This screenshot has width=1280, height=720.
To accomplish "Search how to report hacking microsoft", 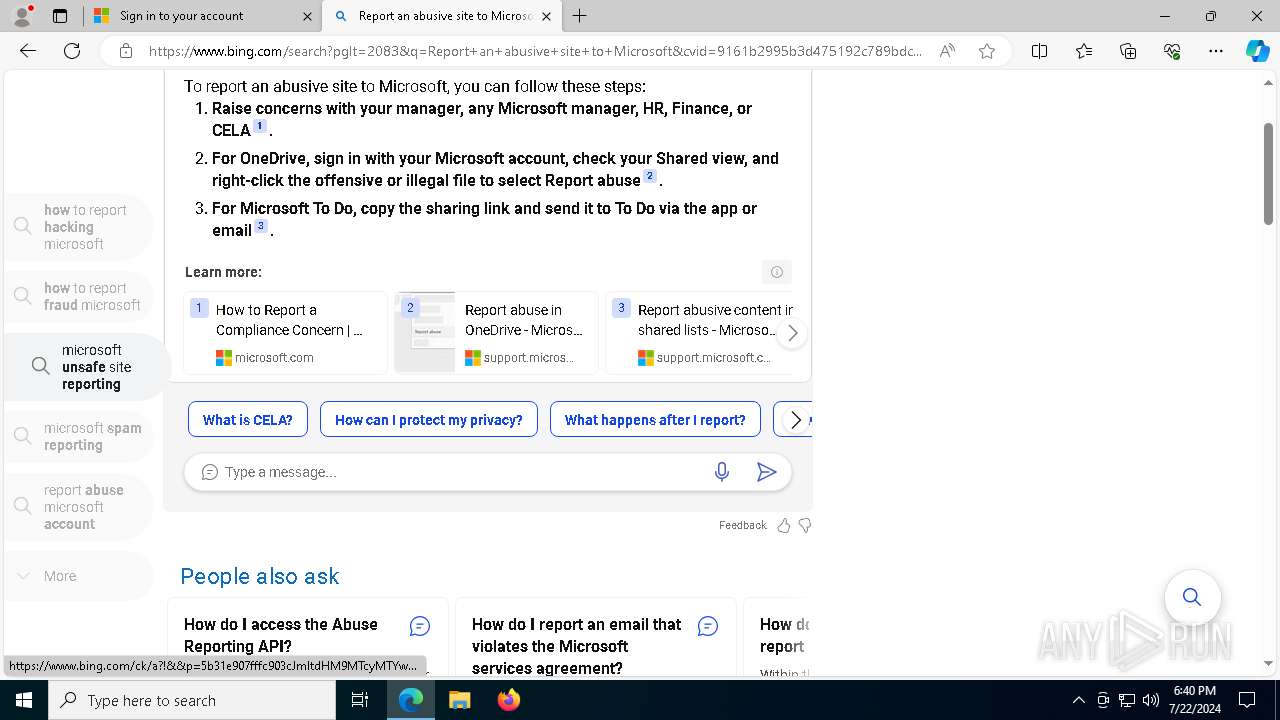I will 79,227.
